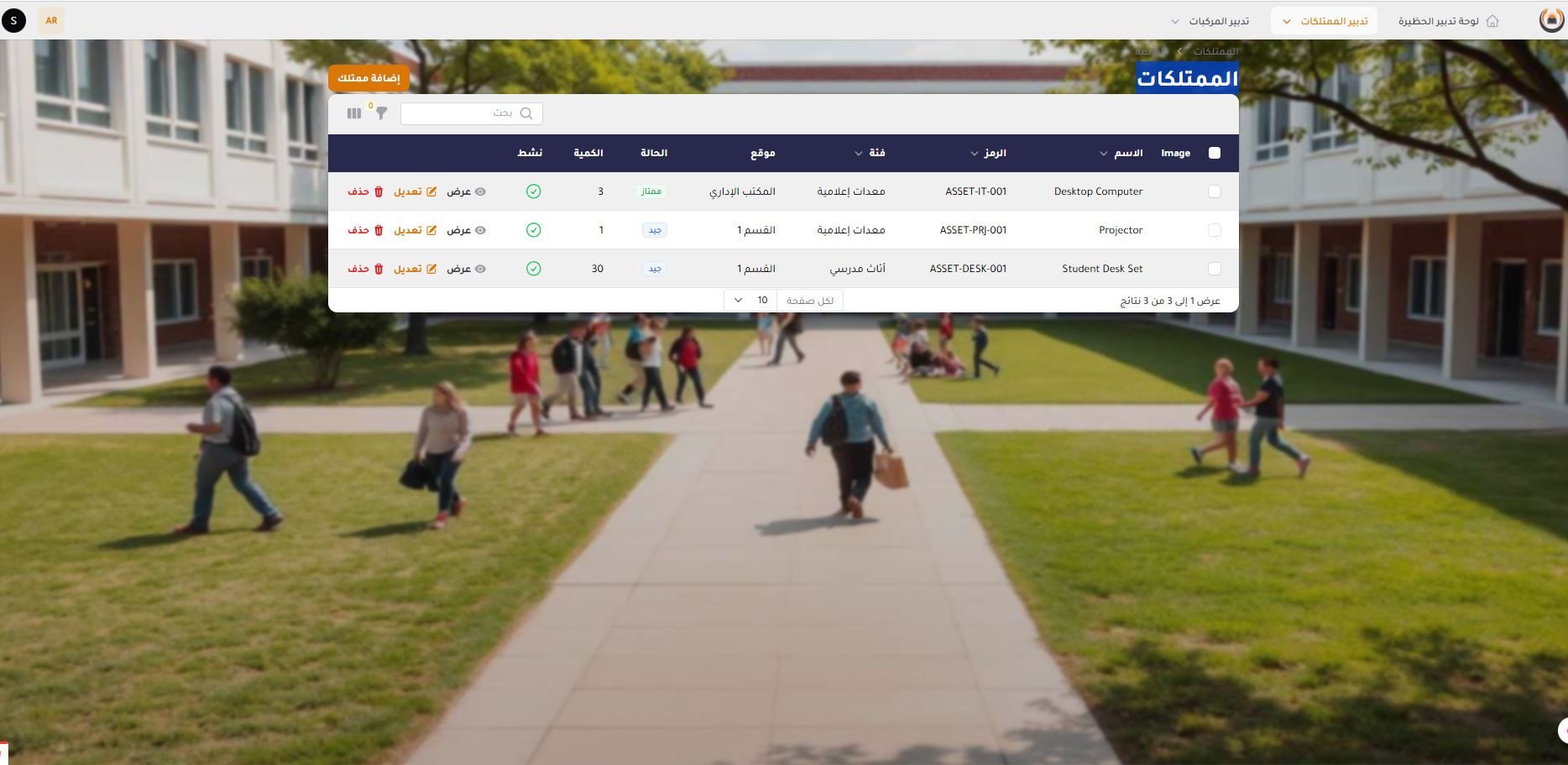
Task: Click the trash icon for Student Desk Set
Action: 379,269
